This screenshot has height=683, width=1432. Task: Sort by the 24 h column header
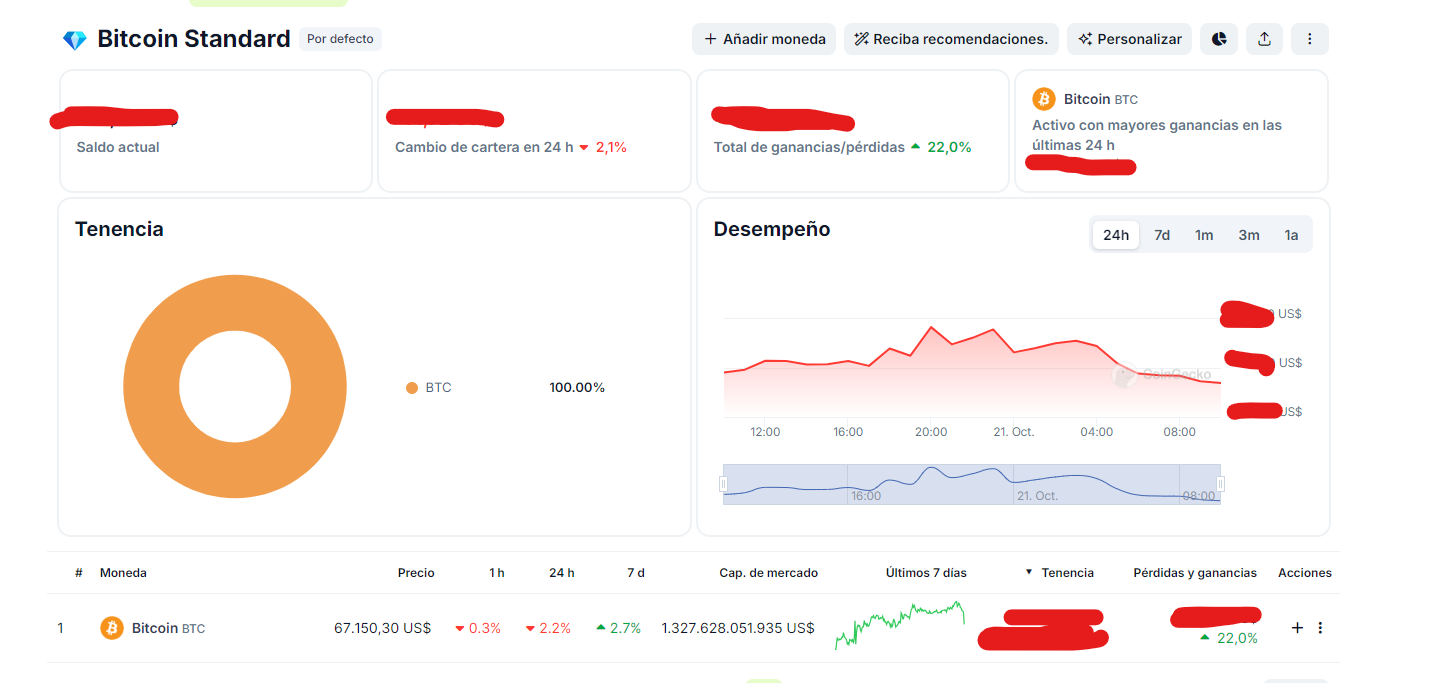tap(562, 573)
